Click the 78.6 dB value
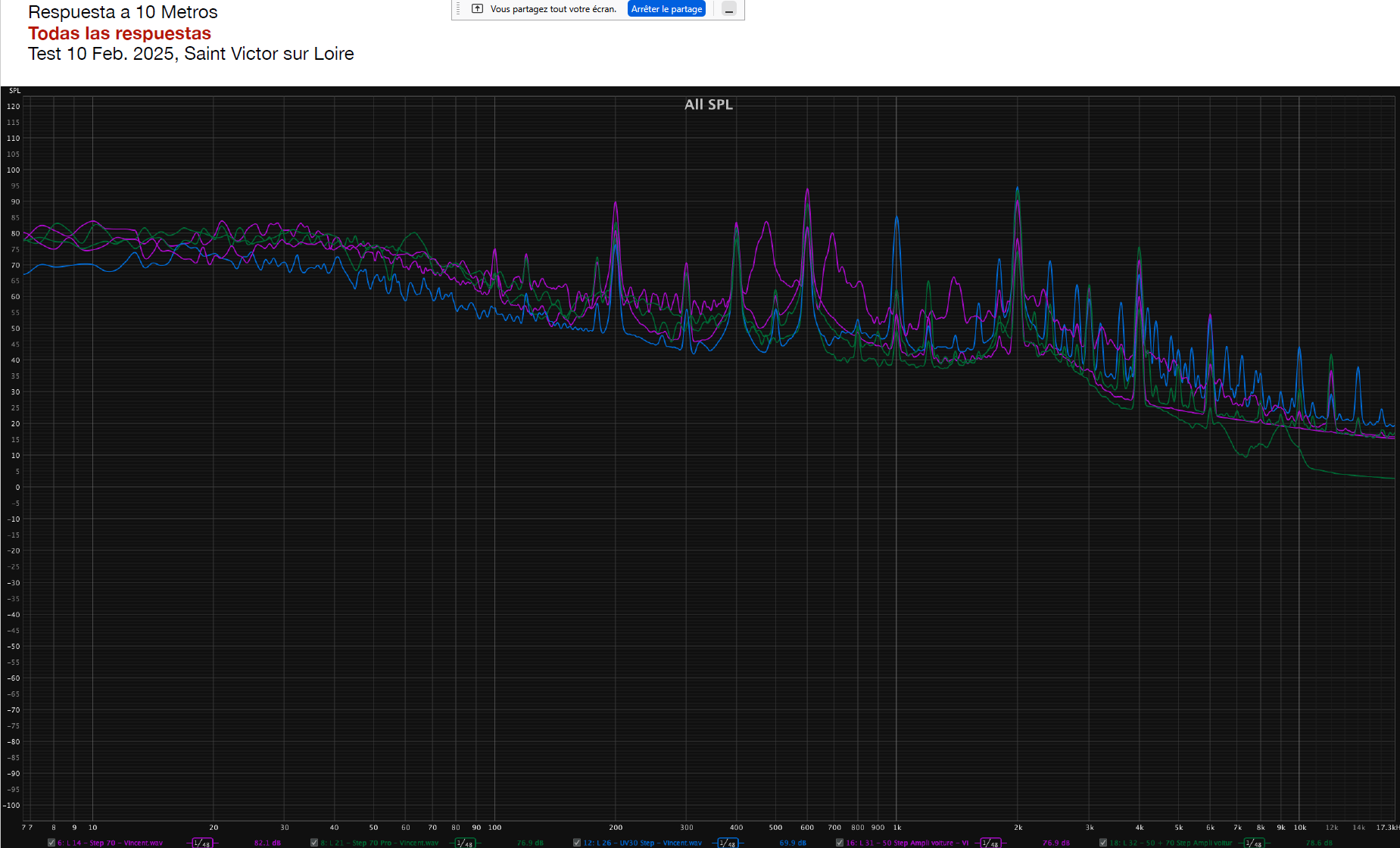Viewport: 1400px width, 848px height. (1319, 843)
